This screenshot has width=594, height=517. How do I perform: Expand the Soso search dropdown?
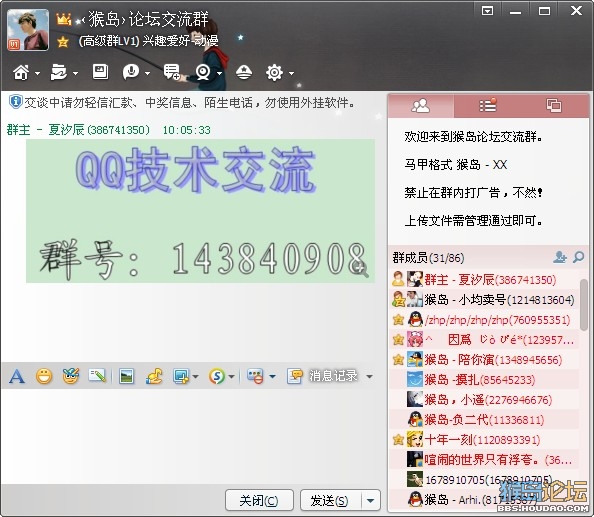pyautogui.click(x=231, y=376)
